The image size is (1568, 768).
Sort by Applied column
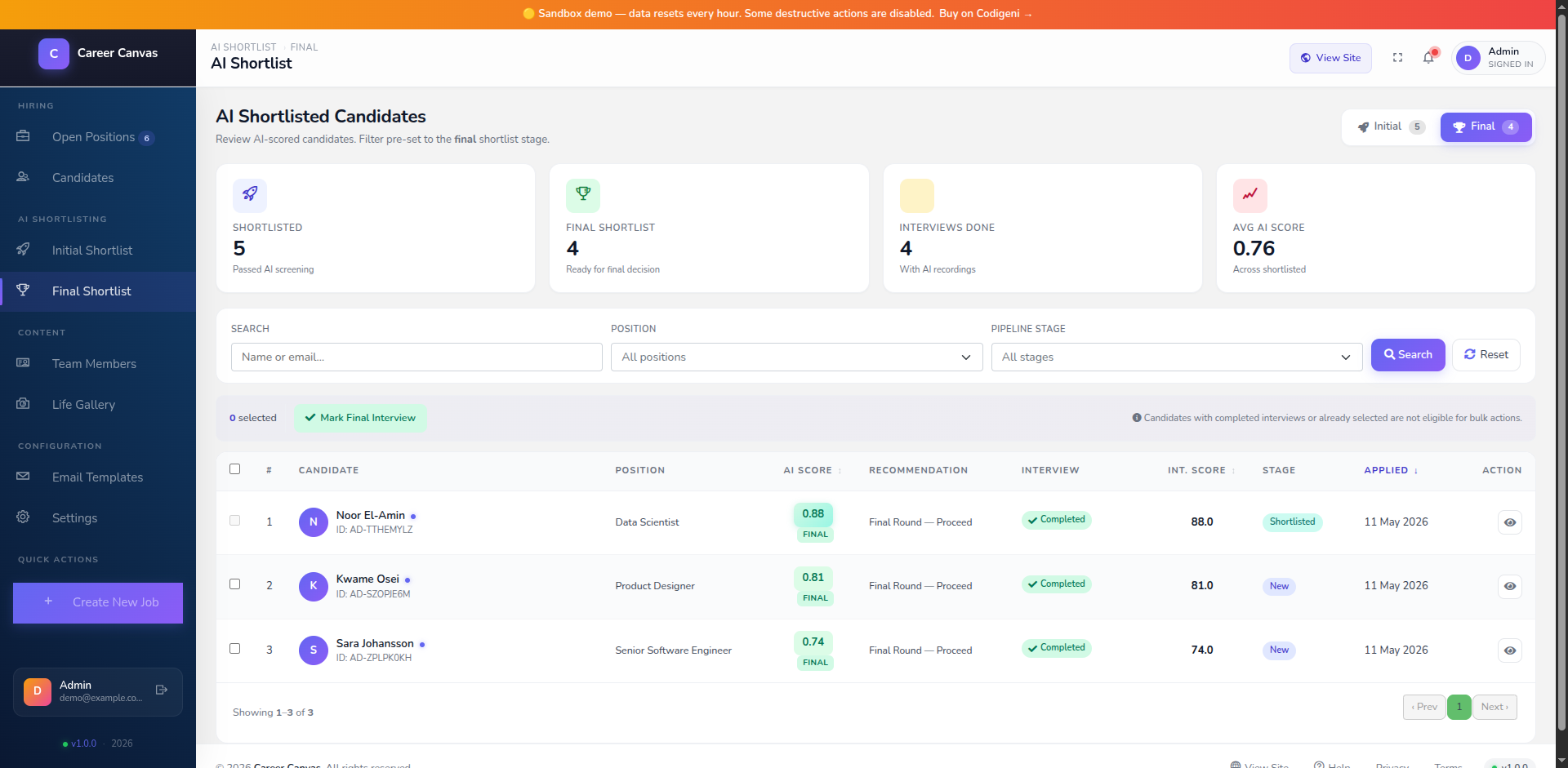[x=1391, y=471]
